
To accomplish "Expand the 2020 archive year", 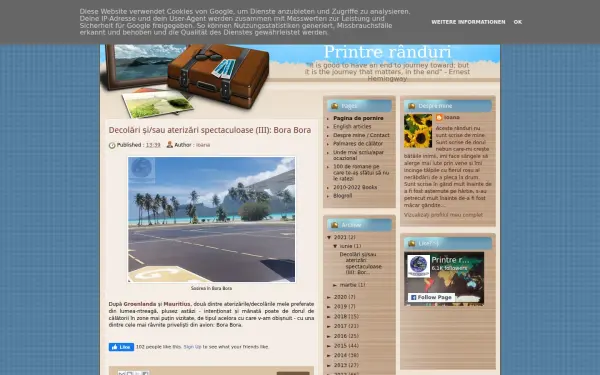I will [329, 297].
